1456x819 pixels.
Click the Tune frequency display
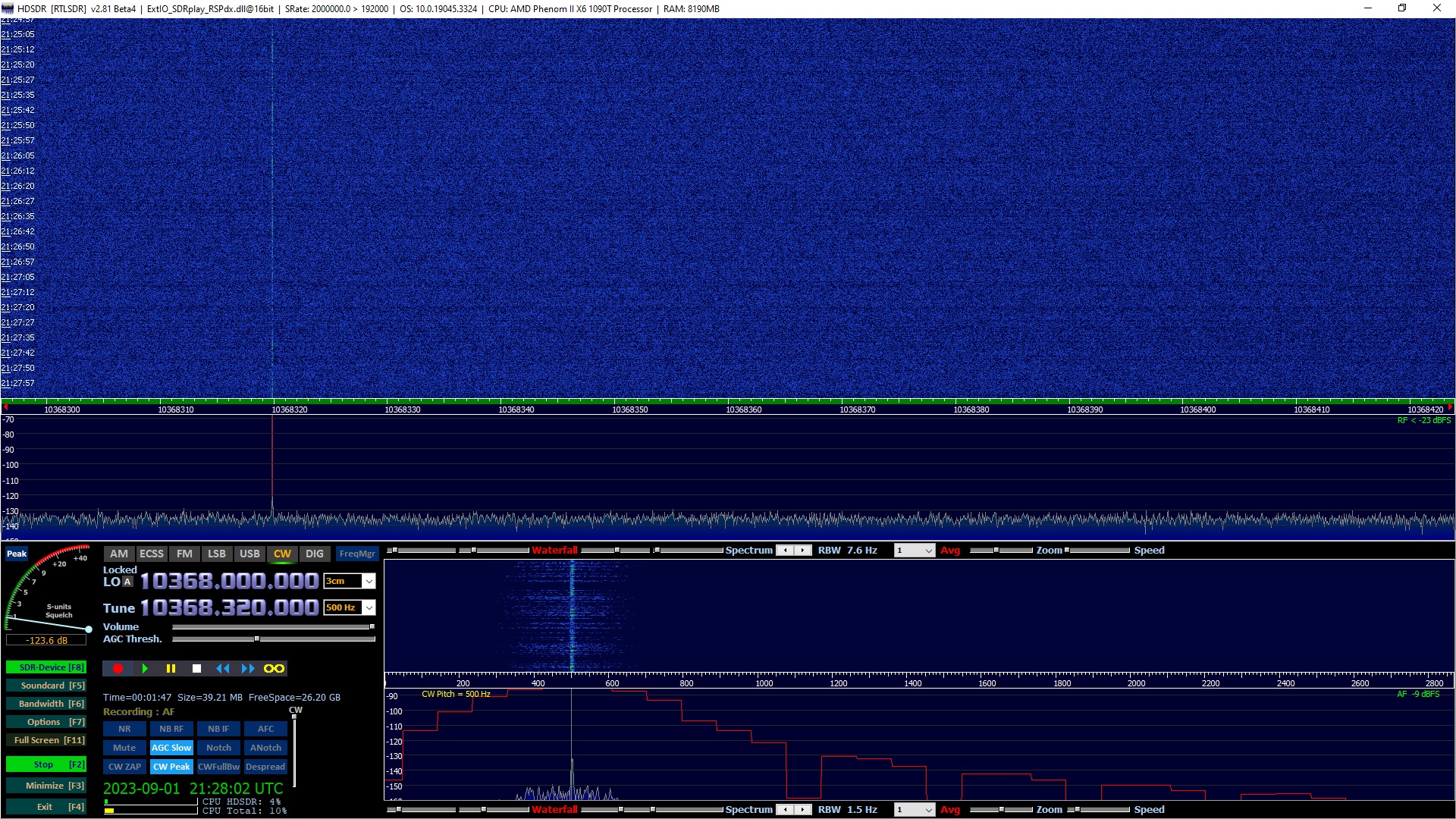tap(229, 607)
